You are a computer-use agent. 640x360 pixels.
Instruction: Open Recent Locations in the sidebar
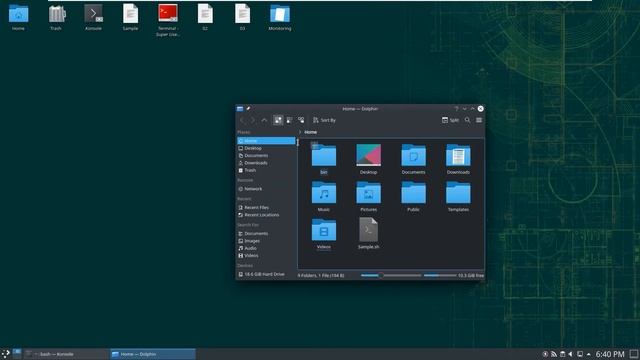click(x=266, y=215)
